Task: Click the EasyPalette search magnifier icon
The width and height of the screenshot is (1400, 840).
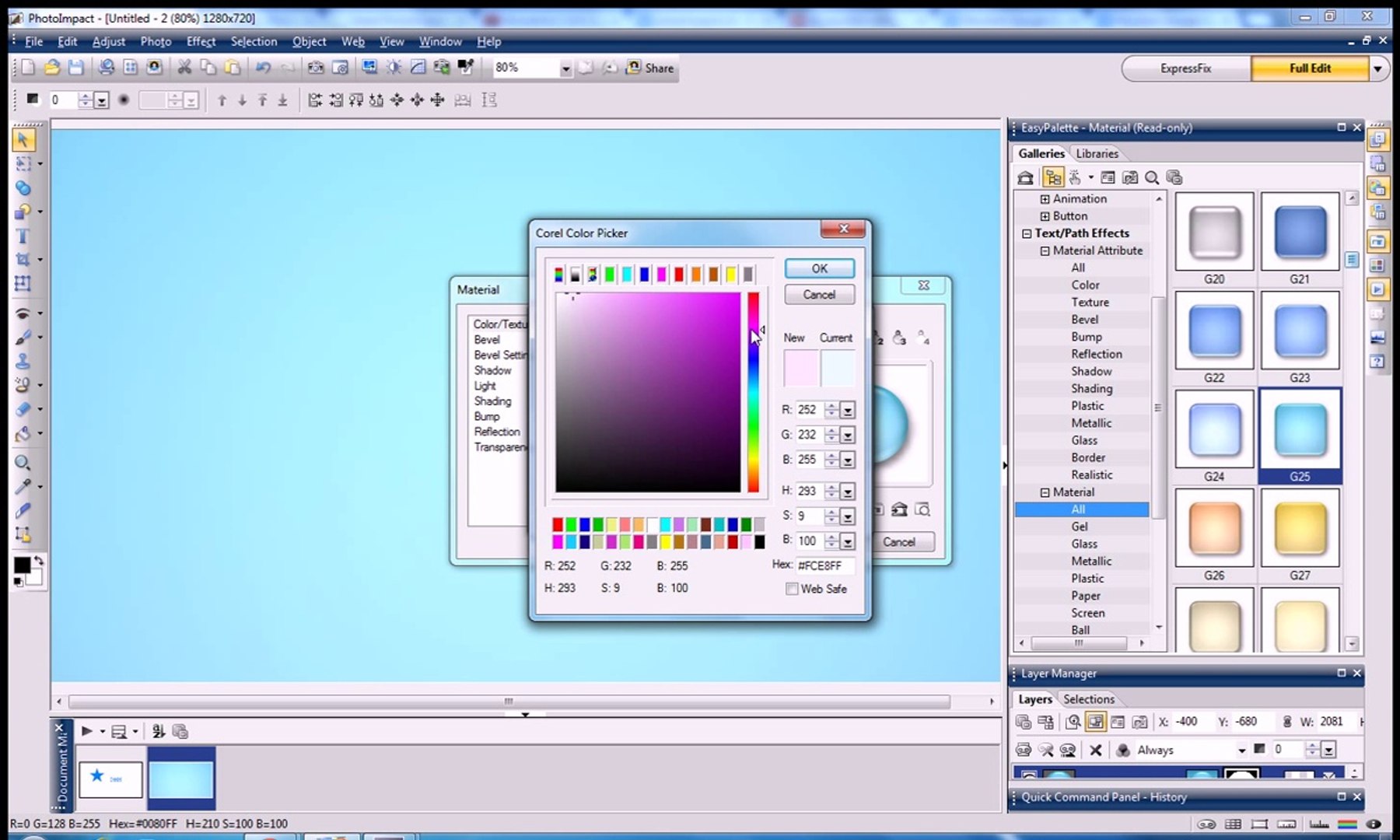Action: [x=1152, y=178]
